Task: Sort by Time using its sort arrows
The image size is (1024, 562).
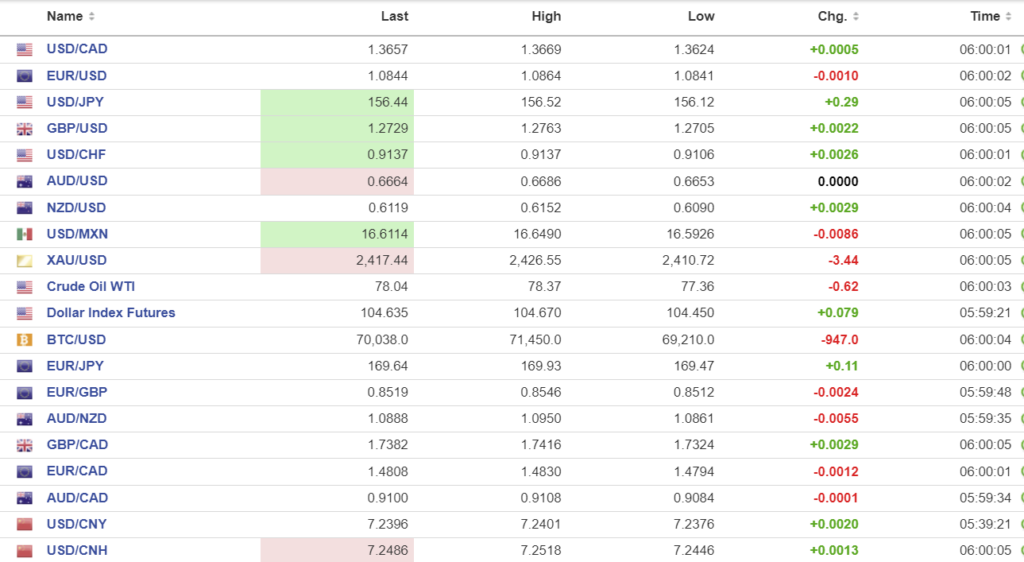Action: (1008, 17)
